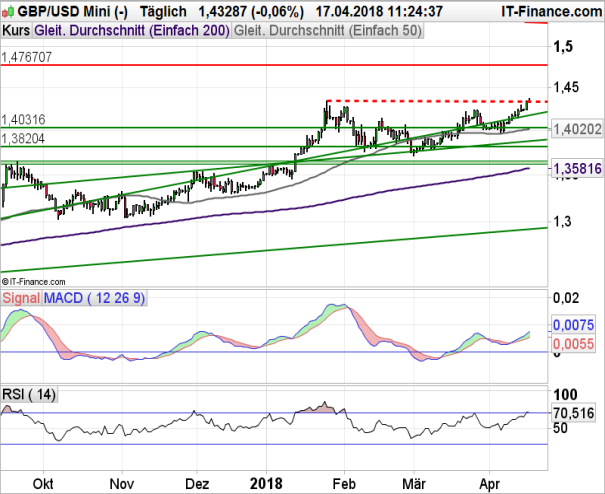Click the 17.04.2018 11:24:37 timestamp

click(x=379, y=12)
